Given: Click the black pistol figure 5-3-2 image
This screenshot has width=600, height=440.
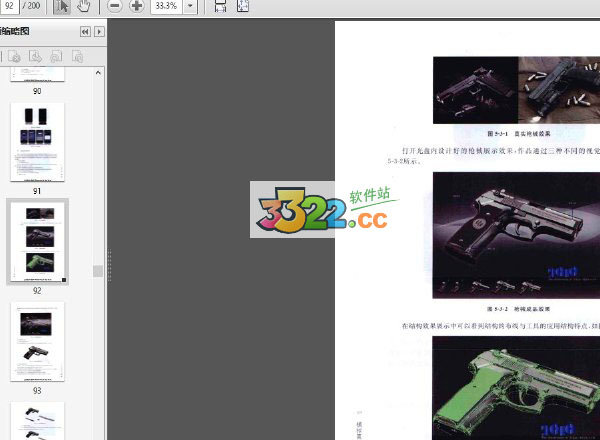Looking at the screenshot, I should click(x=516, y=235).
